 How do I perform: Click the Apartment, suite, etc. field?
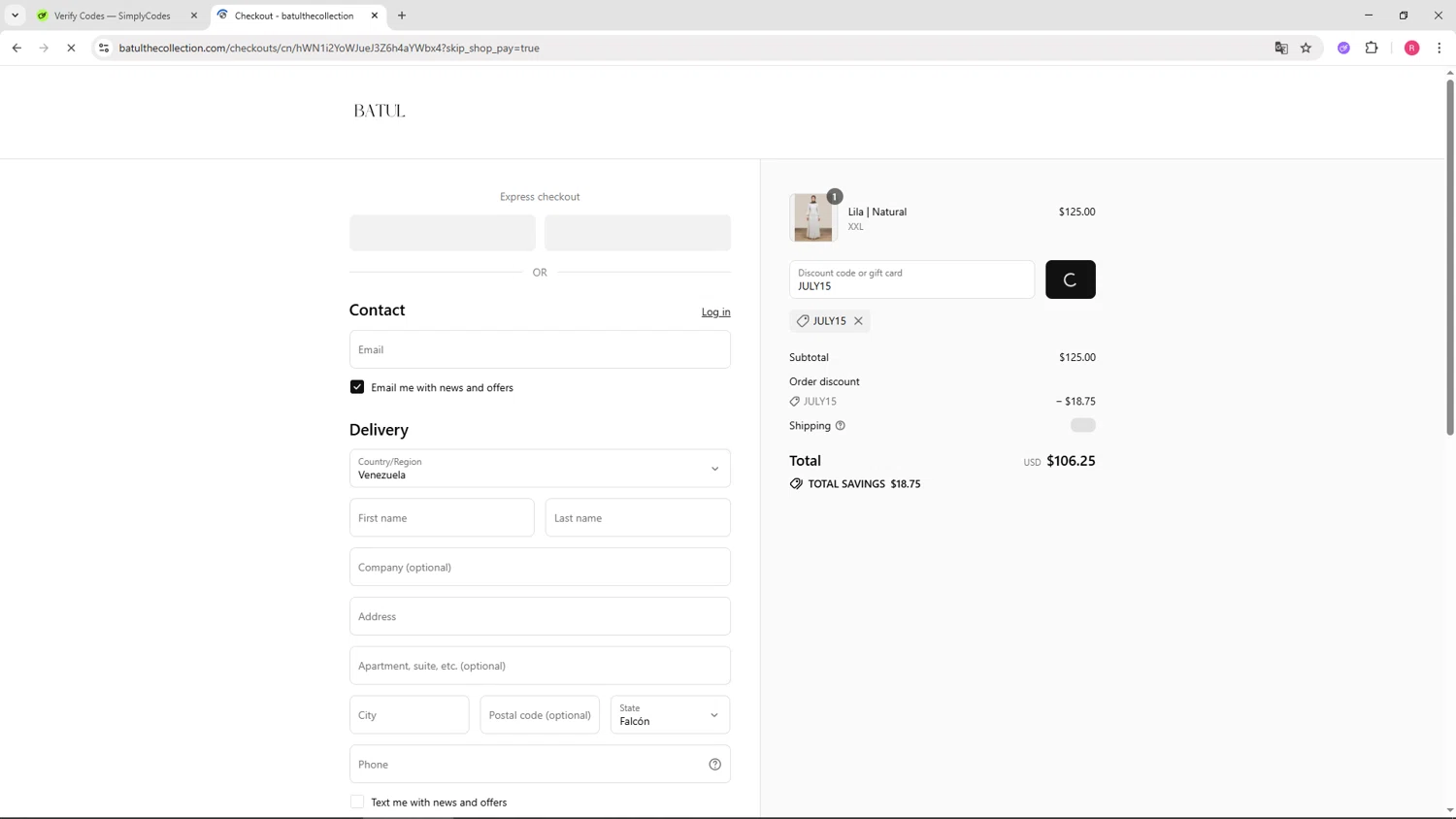540,666
